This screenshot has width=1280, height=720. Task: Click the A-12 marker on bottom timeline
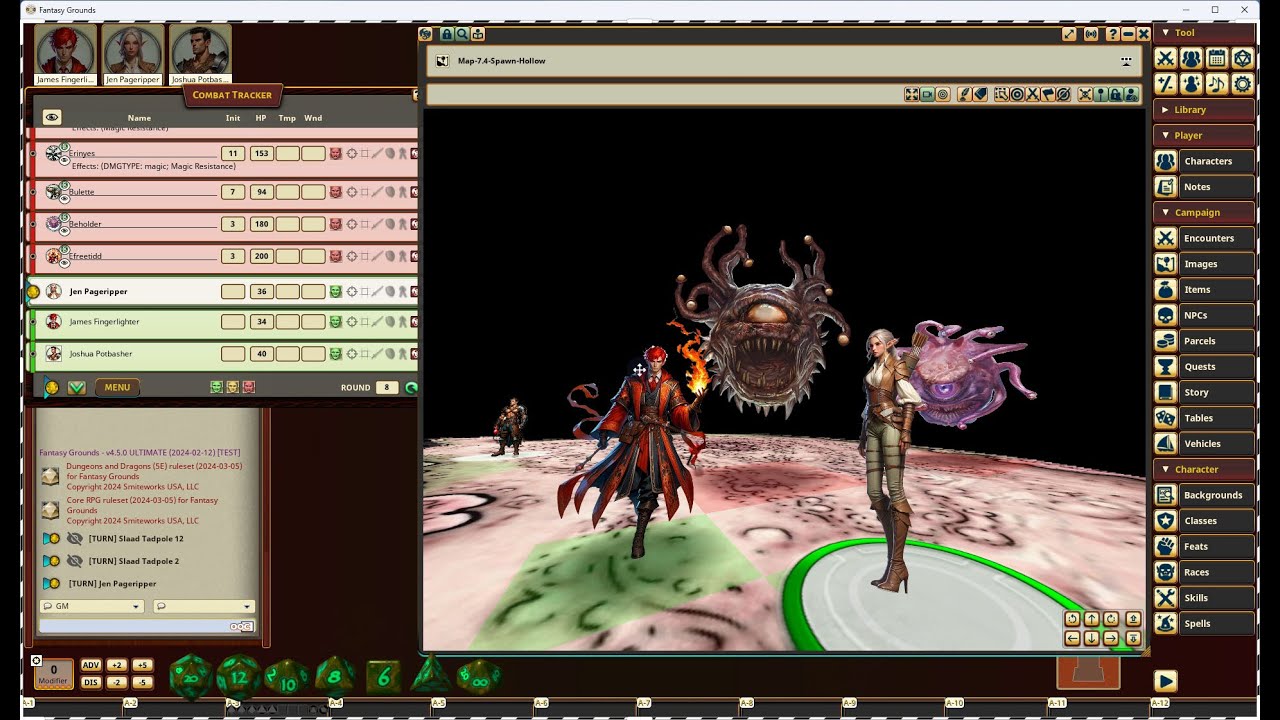1159,703
